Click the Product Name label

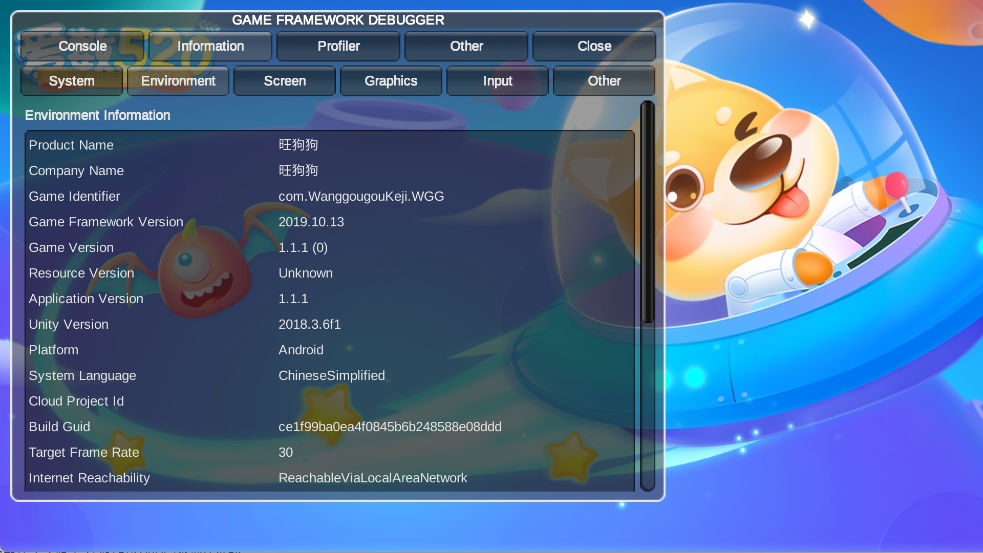coord(71,145)
